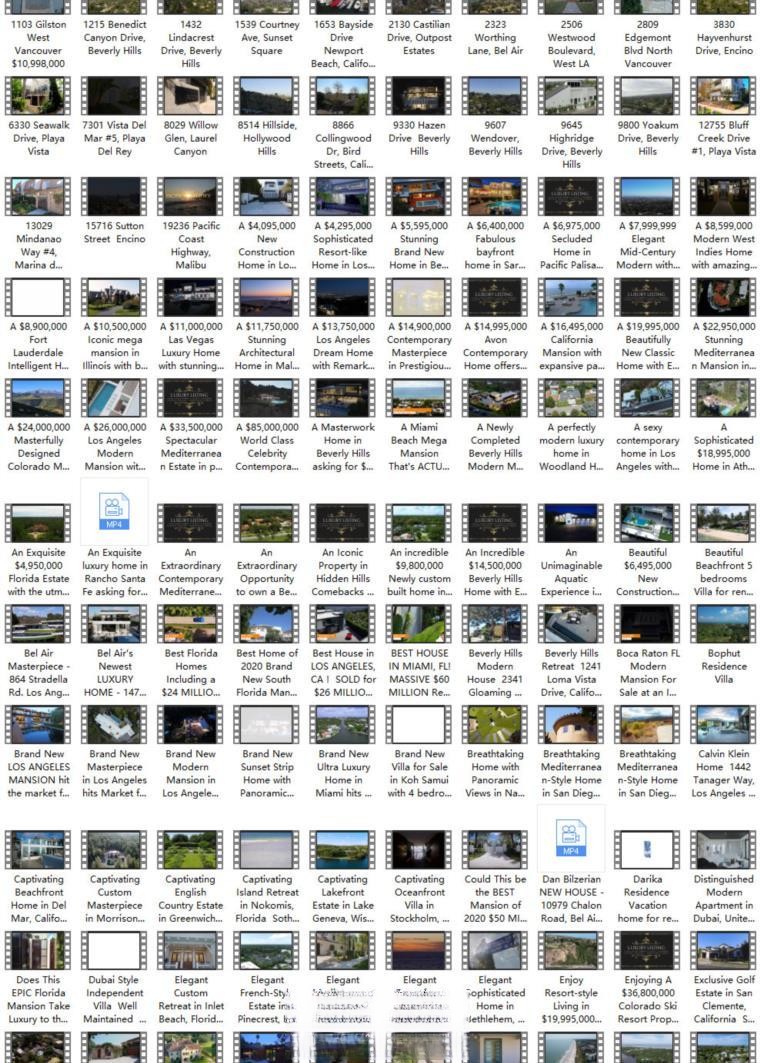Choose the Boca Raton FL Modern Mansion video
The image size is (760, 1063).
tap(647, 624)
